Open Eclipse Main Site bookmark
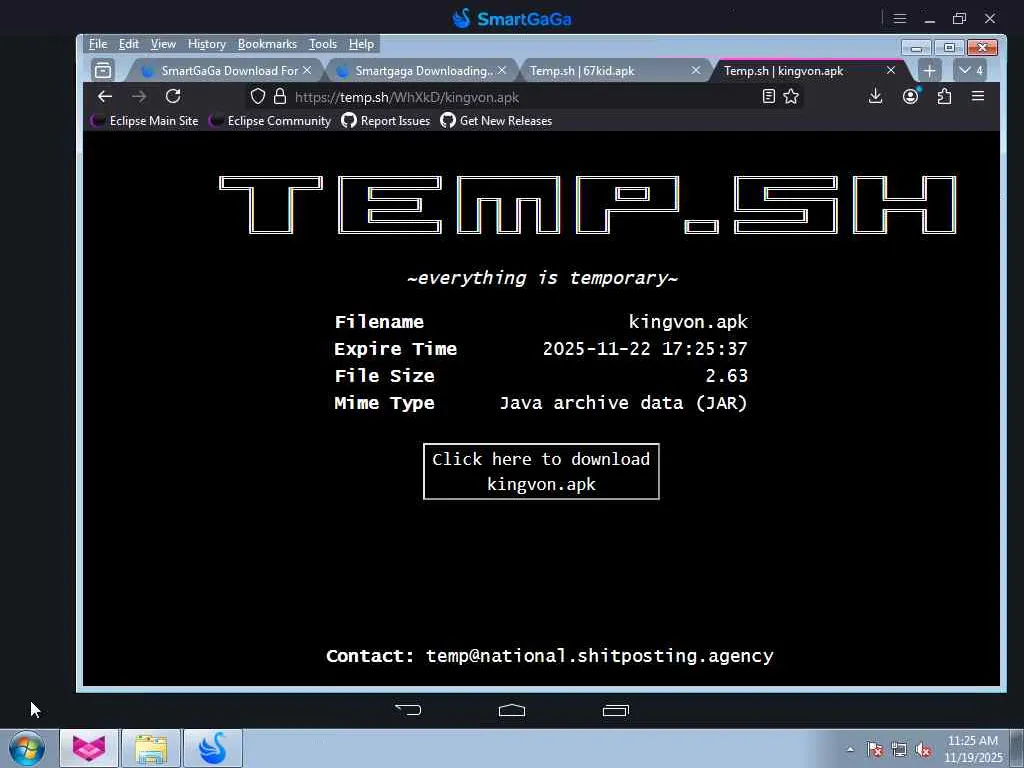Screen dimensions: 1024x768 [144, 121]
